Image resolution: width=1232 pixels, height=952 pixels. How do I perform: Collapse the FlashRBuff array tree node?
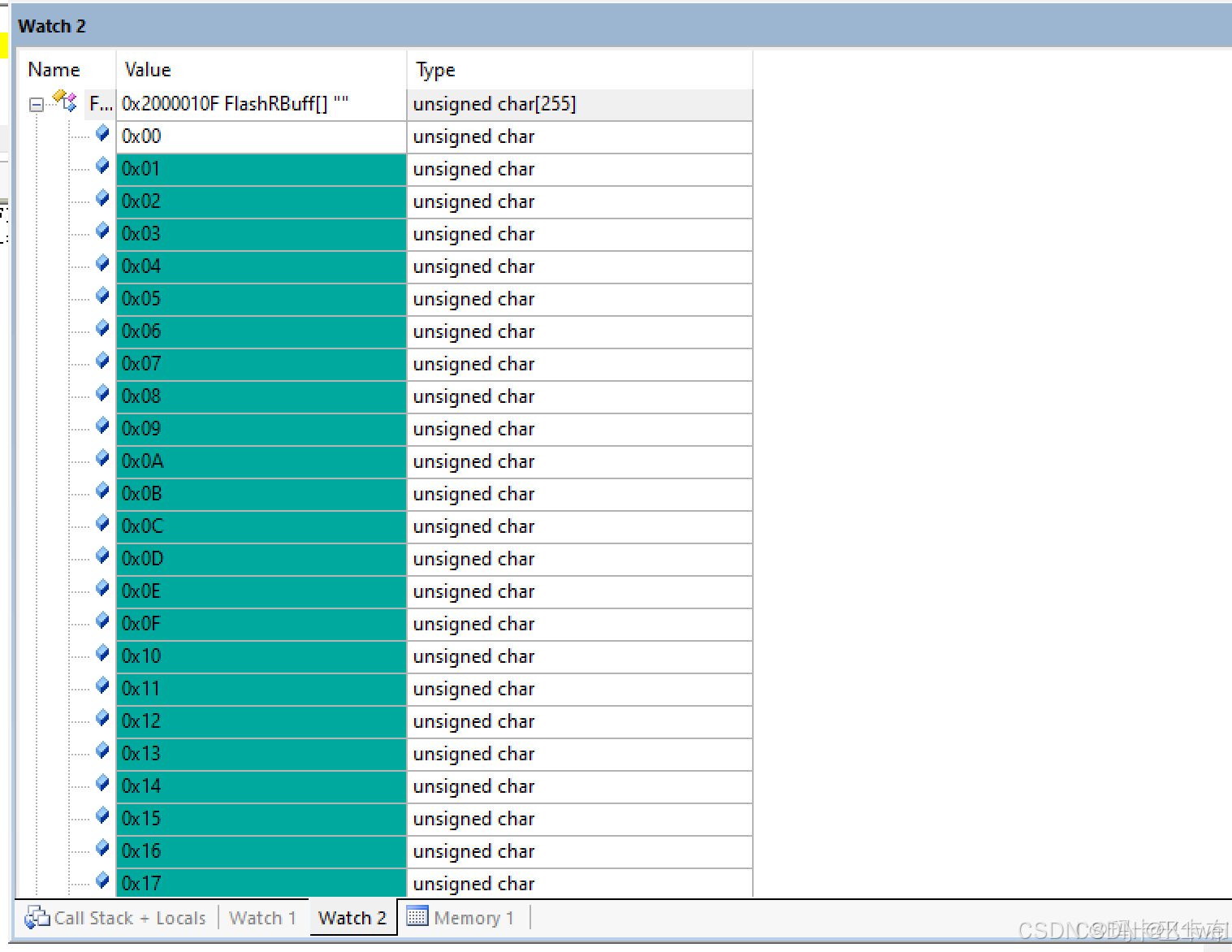click(36, 105)
